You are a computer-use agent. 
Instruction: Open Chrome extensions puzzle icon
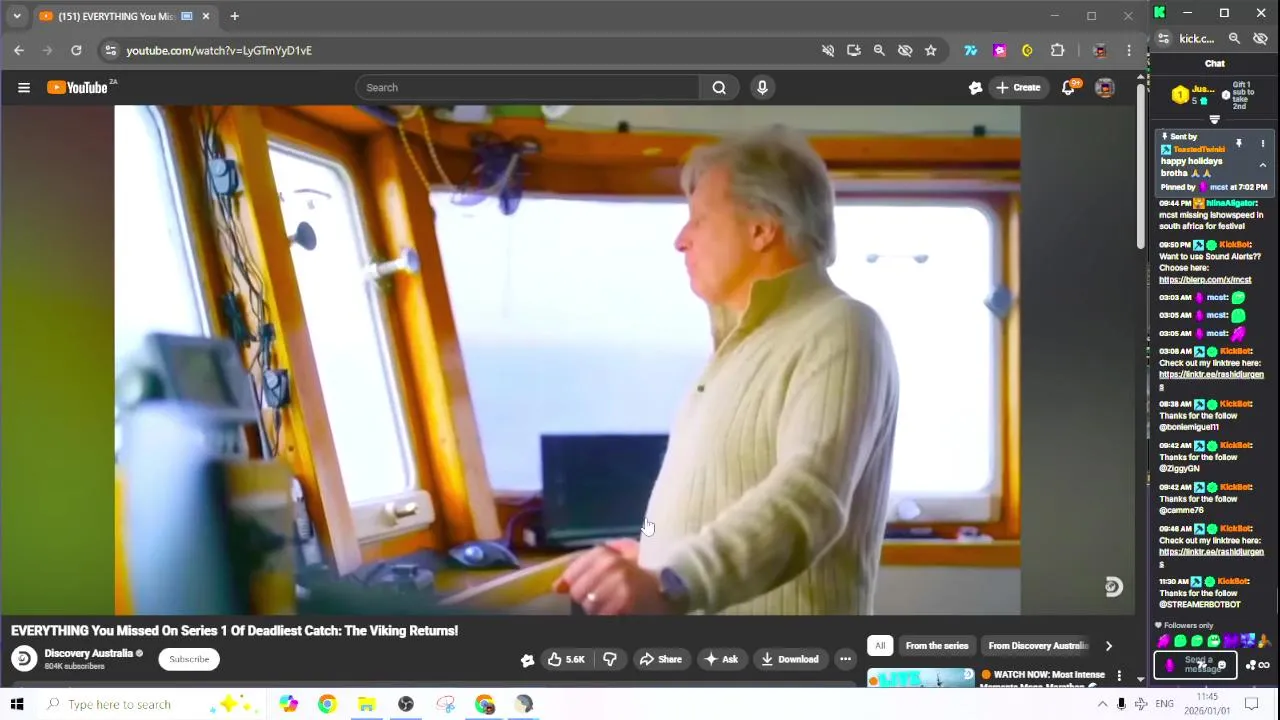(1057, 50)
